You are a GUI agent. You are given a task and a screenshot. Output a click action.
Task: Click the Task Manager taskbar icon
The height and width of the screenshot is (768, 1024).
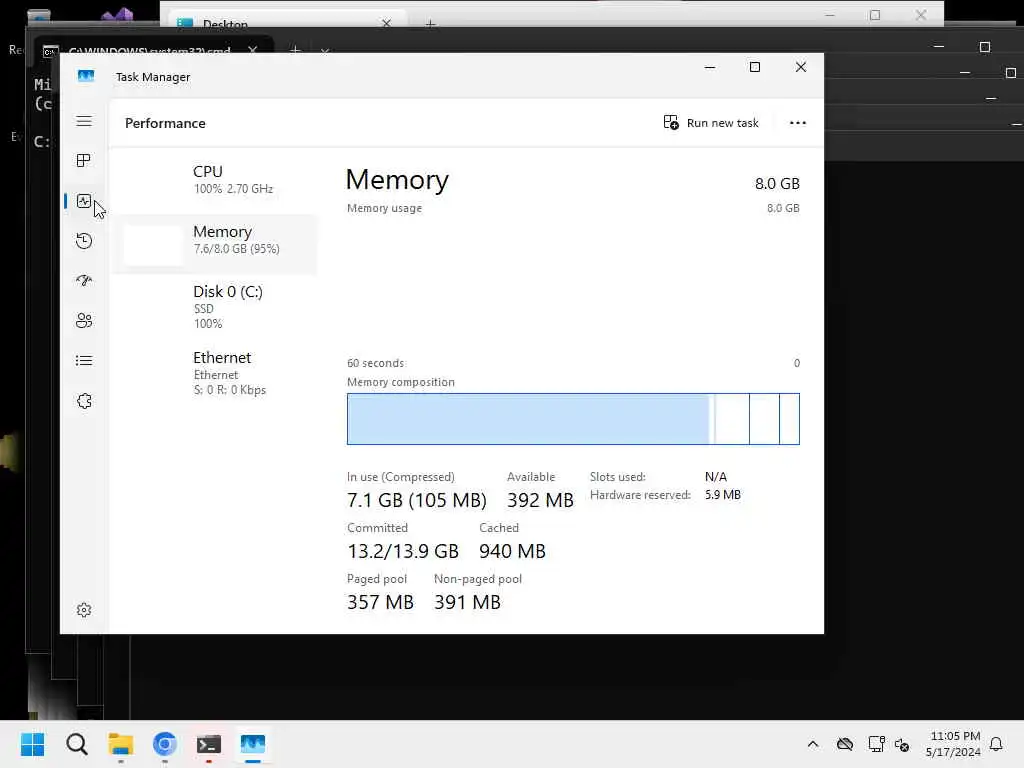[253, 744]
